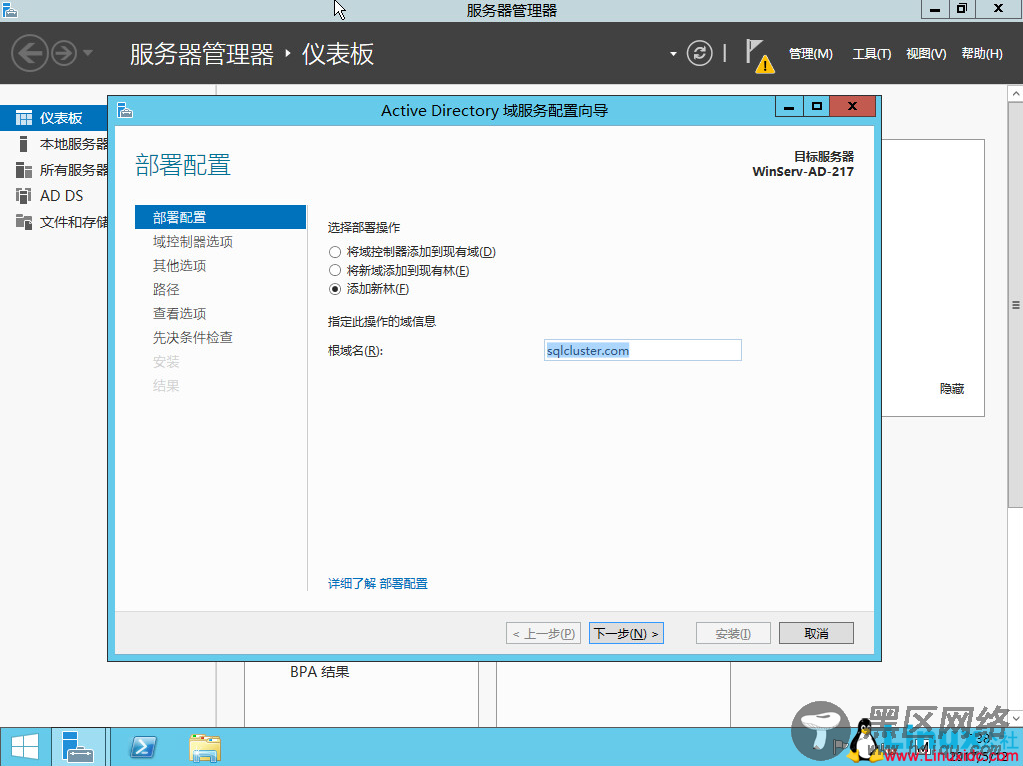Click the 上一步(P) button

pos(543,634)
